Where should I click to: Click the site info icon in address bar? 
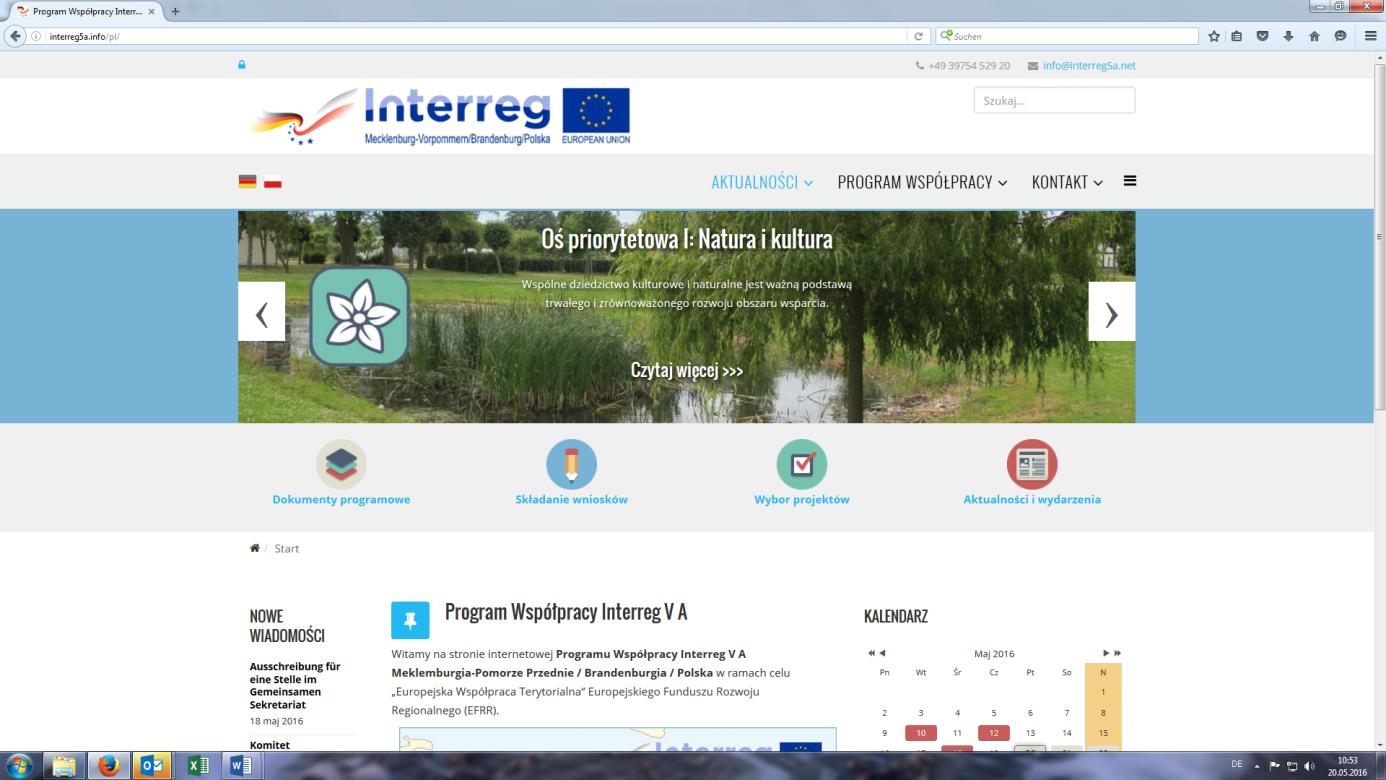[x=37, y=36]
